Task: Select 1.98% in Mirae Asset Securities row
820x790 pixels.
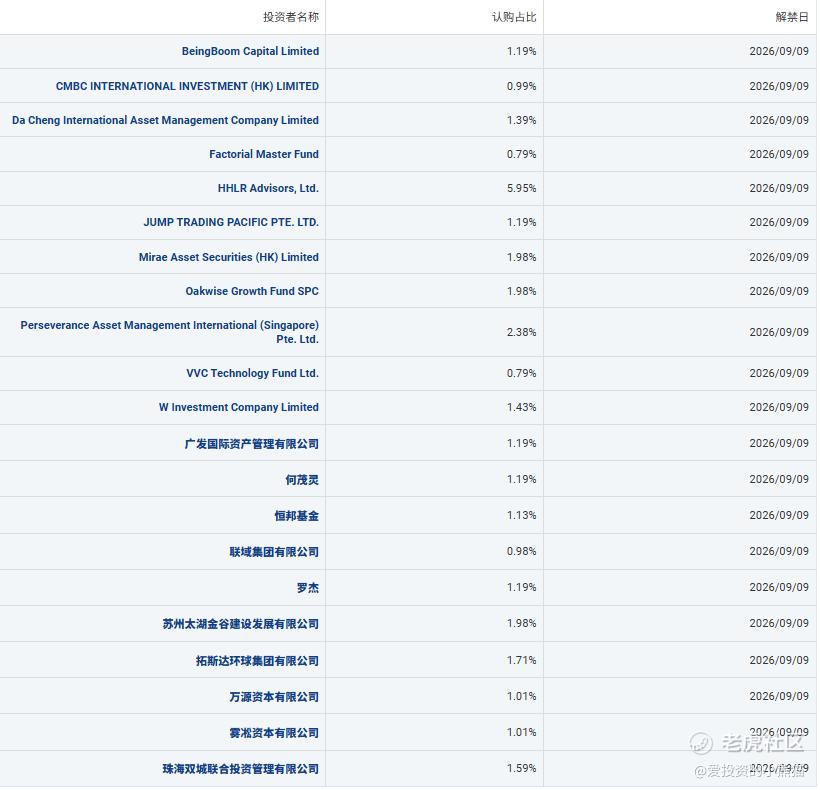Action: 521,257
